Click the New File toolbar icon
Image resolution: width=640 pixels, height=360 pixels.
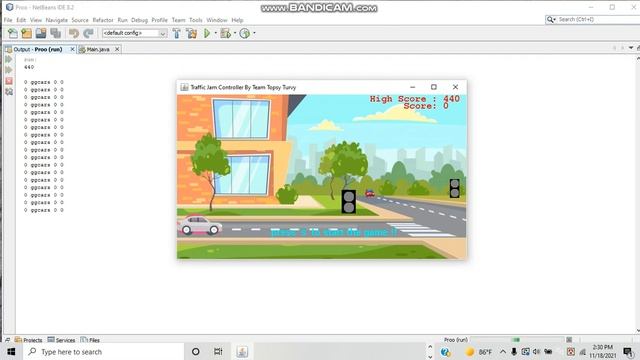(x=13, y=33)
